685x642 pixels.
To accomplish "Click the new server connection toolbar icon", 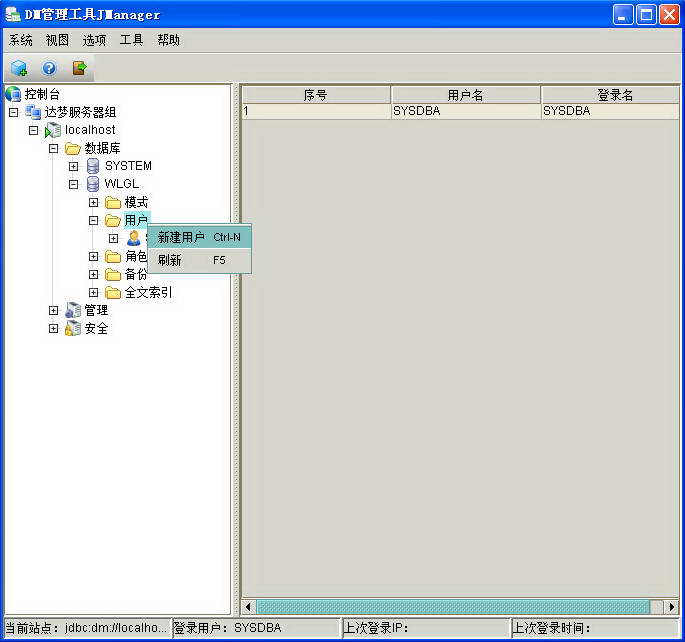I will [19, 68].
